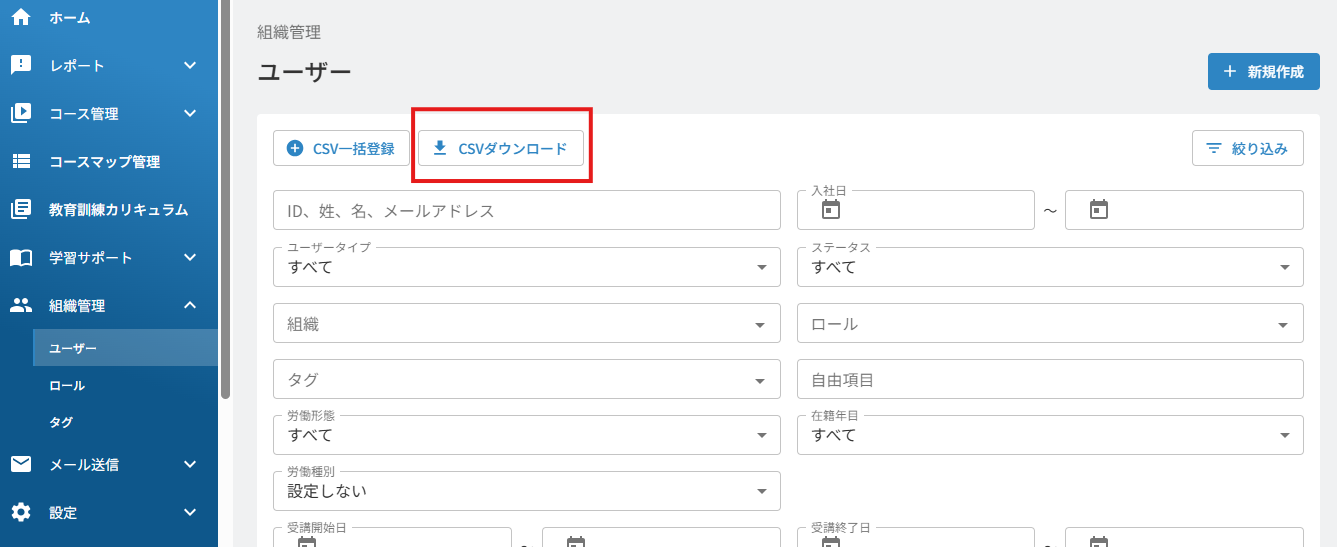Open コースマップ管理 menu item
The image size is (1337, 547).
coord(109,161)
